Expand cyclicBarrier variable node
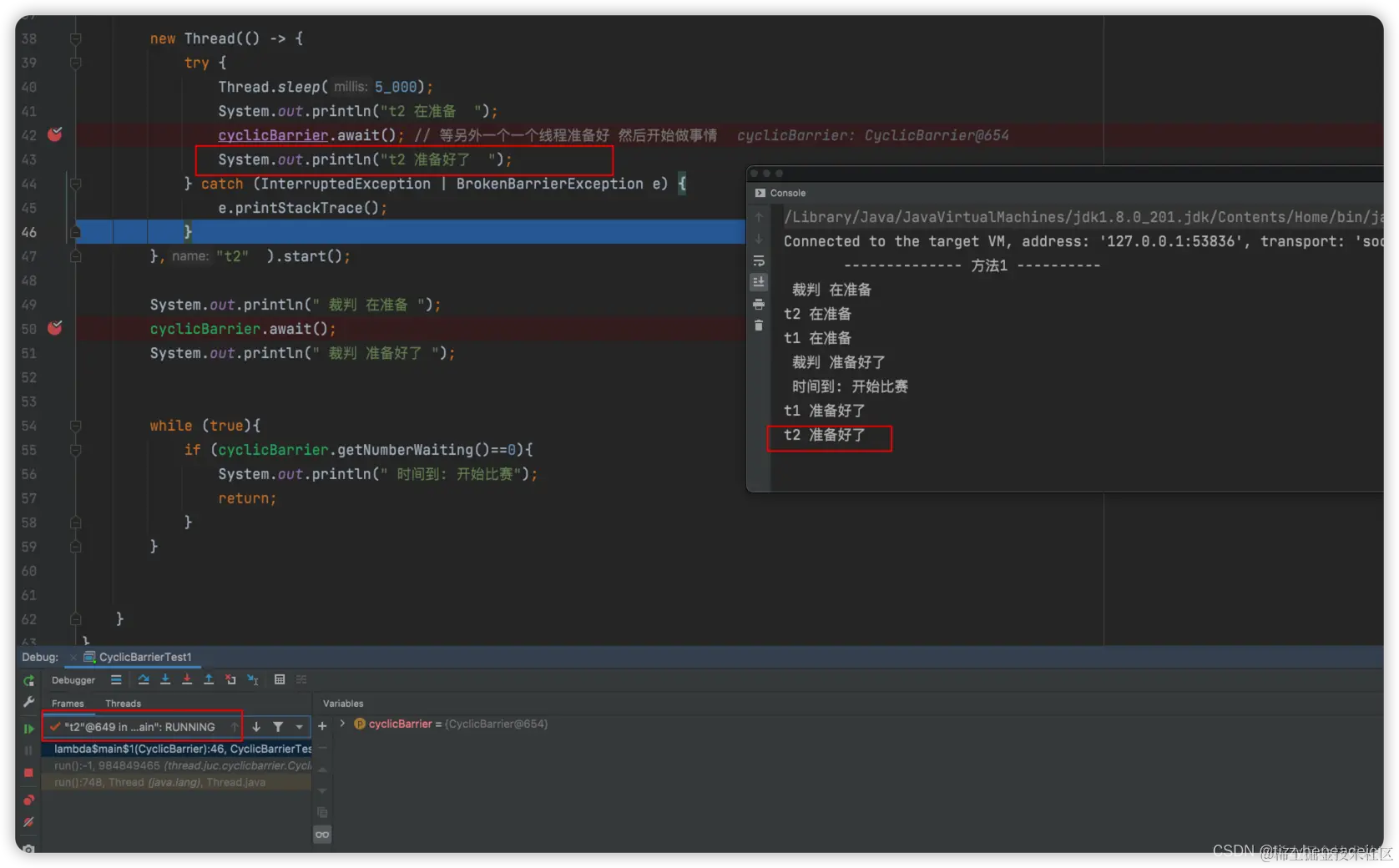Viewport: 1399px width, 868px height. (342, 724)
